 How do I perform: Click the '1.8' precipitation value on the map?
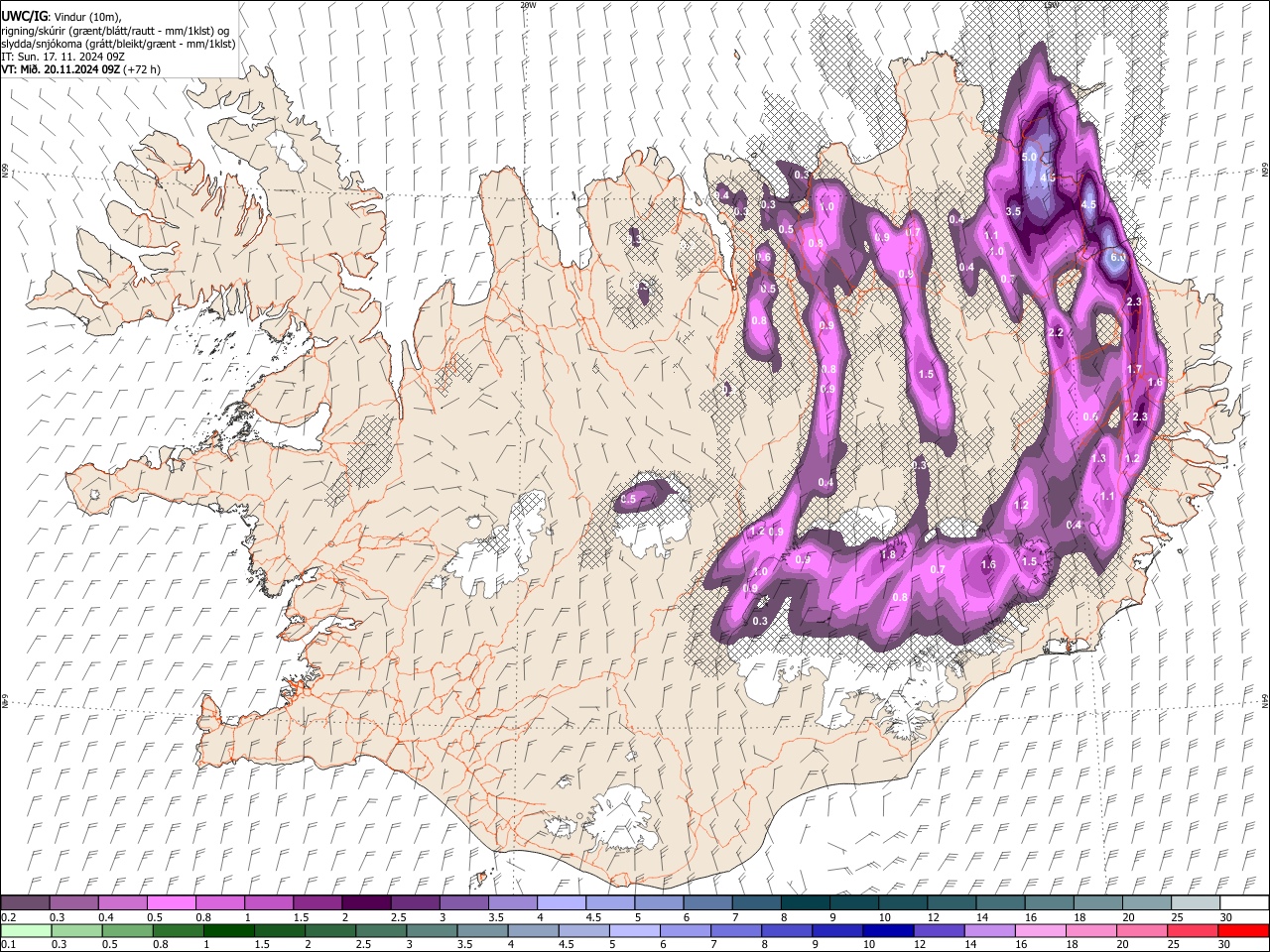click(888, 554)
